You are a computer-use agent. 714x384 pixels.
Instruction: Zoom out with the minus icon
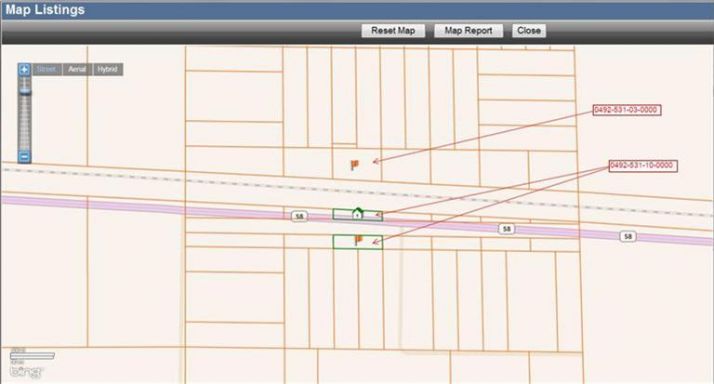pos(24,157)
